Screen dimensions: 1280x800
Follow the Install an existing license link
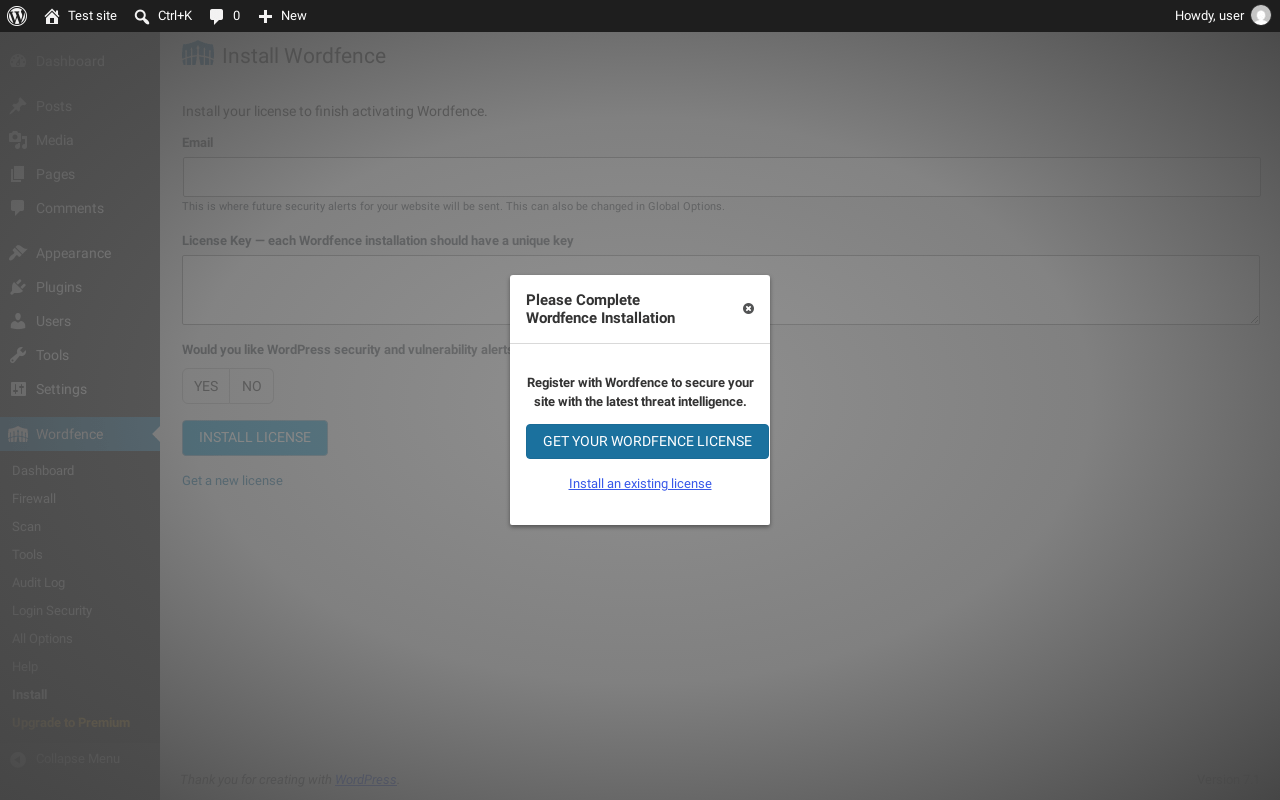point(640,484)
